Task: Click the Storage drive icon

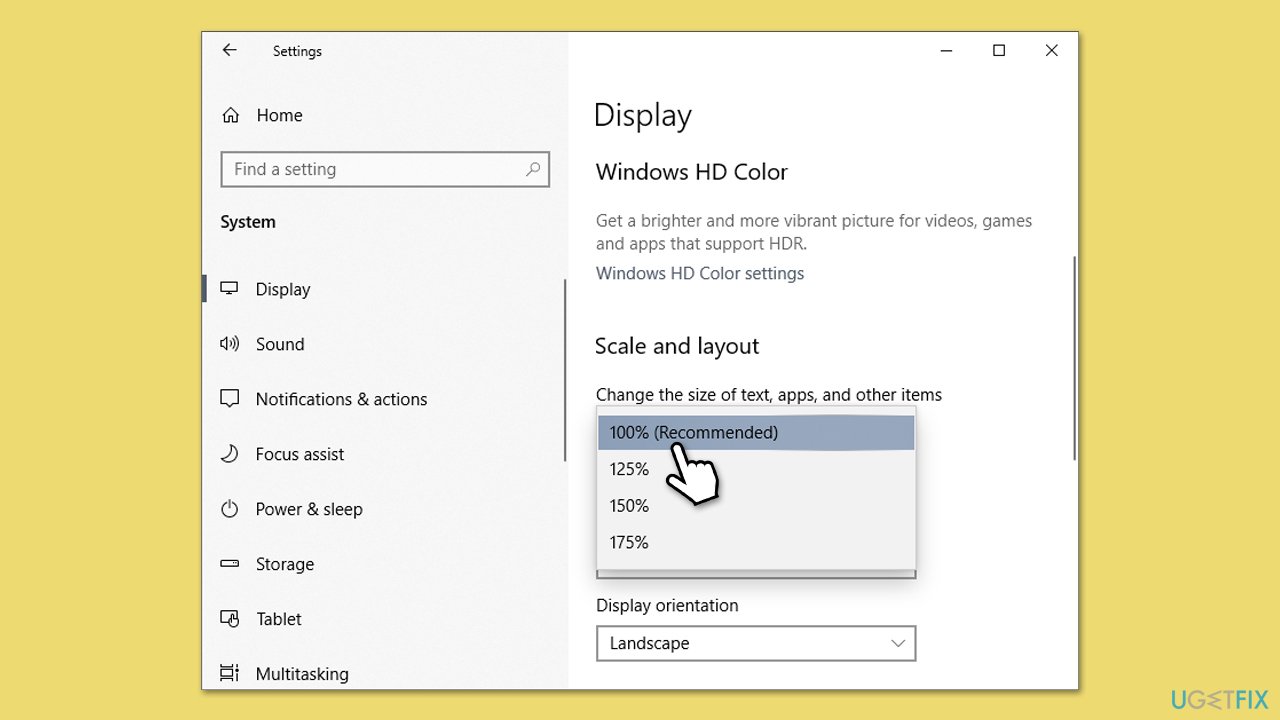Action: point(230,564)
